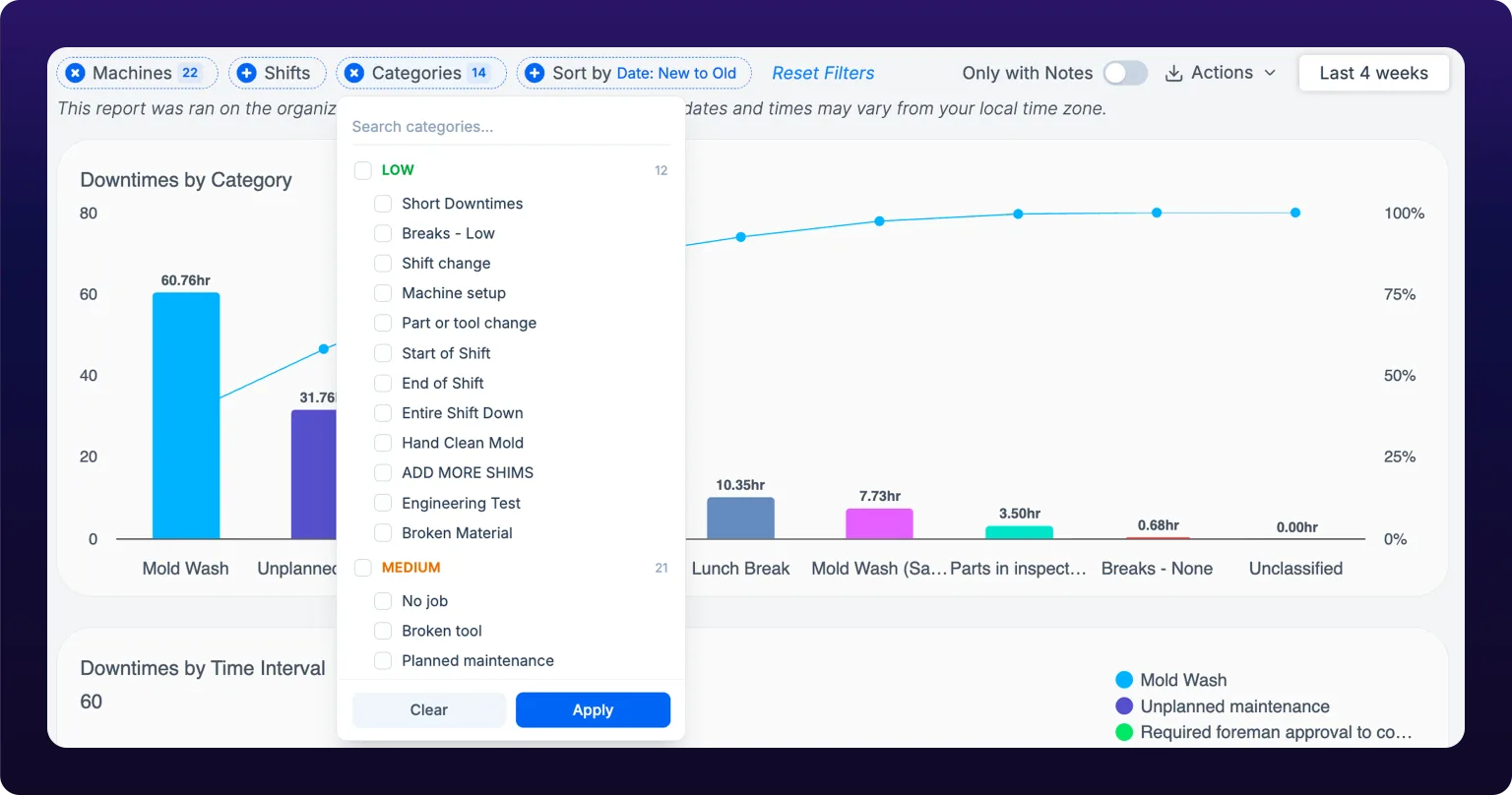1512x795 pixels.
Task: Remove the Machines filter via its x icon
Action: 76,73
